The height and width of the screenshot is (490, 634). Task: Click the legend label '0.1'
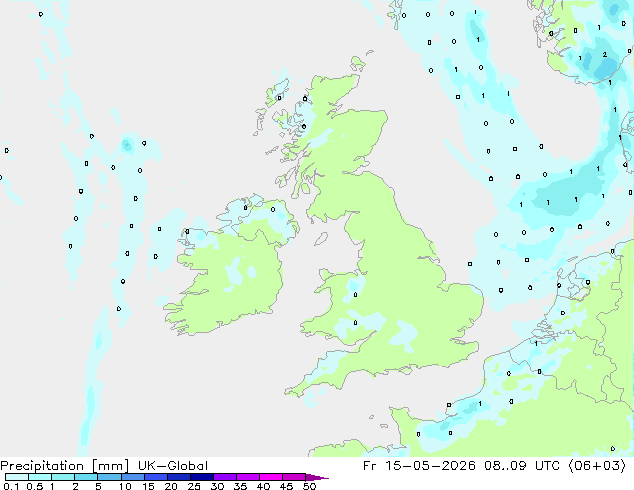(x=10, y=486)
